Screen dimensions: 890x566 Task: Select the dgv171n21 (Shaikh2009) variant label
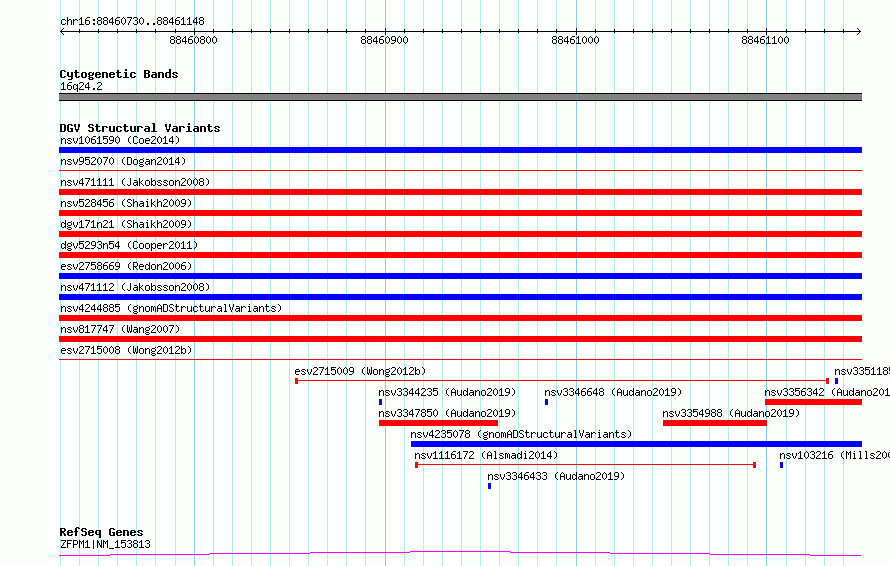(126, 224)
